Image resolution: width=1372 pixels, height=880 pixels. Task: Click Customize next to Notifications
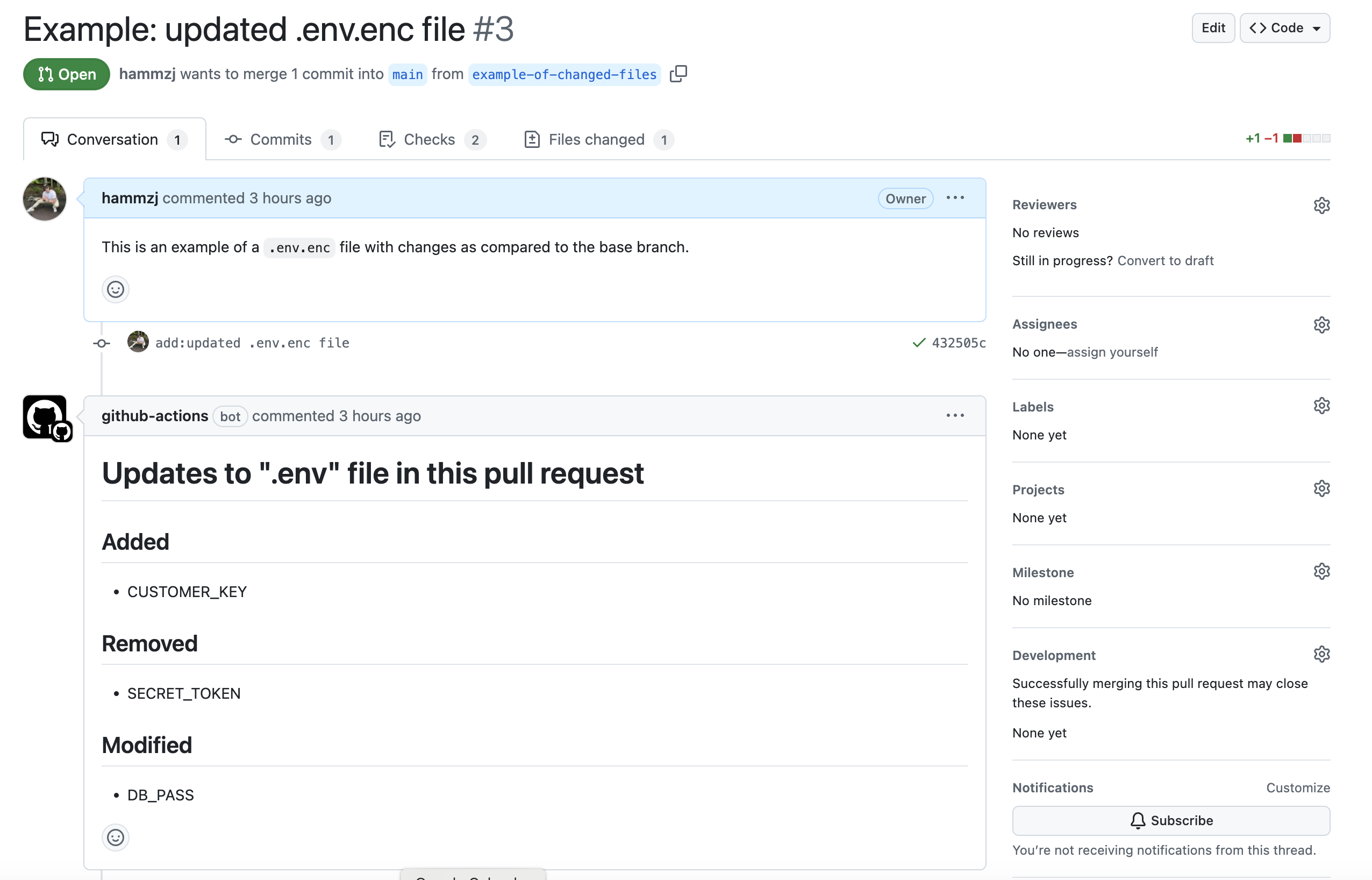point(1298,787)
